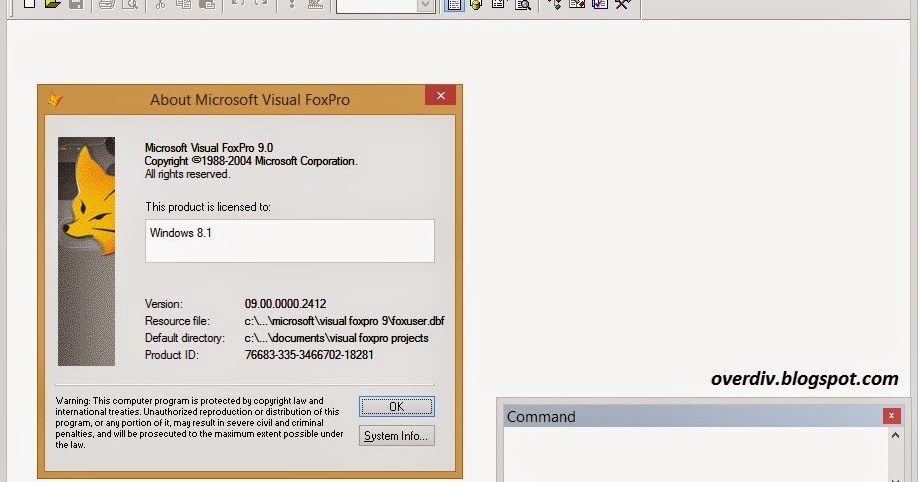The image size is (918, 482).
Task: Click the OK button in About dialog
Action: (396, 406)
